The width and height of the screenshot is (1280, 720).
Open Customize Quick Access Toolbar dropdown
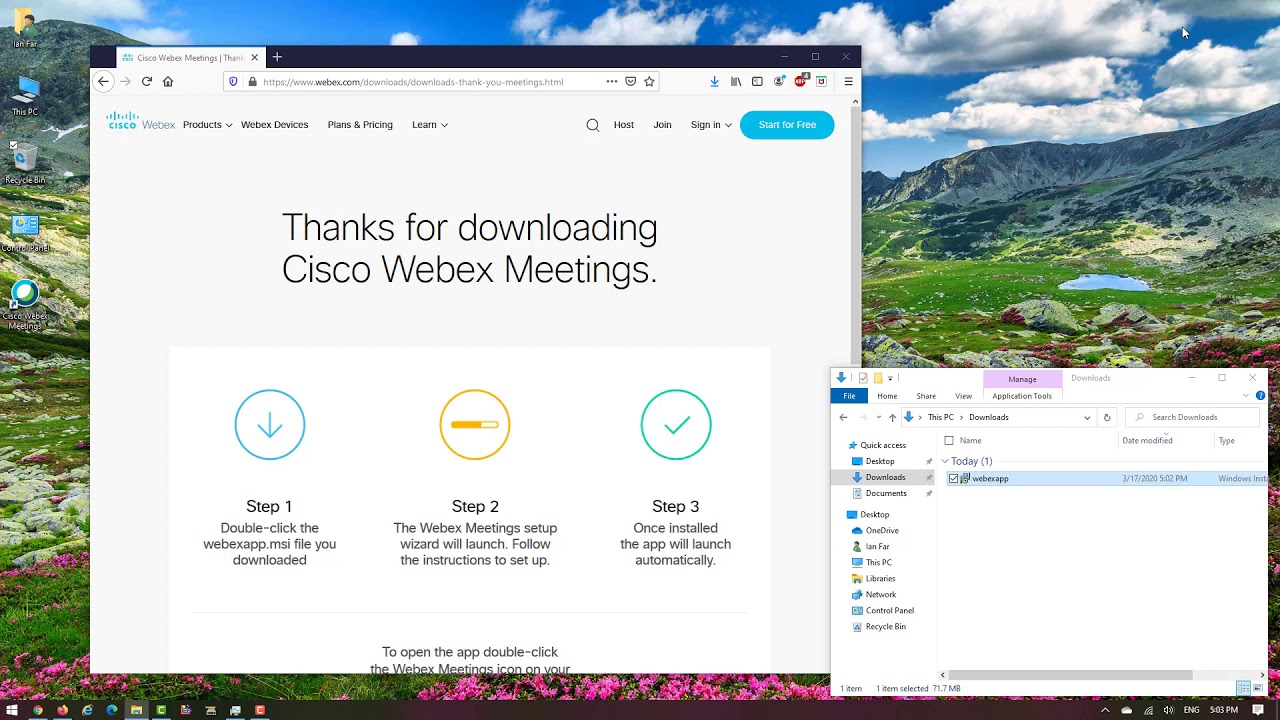pos(890,378)
